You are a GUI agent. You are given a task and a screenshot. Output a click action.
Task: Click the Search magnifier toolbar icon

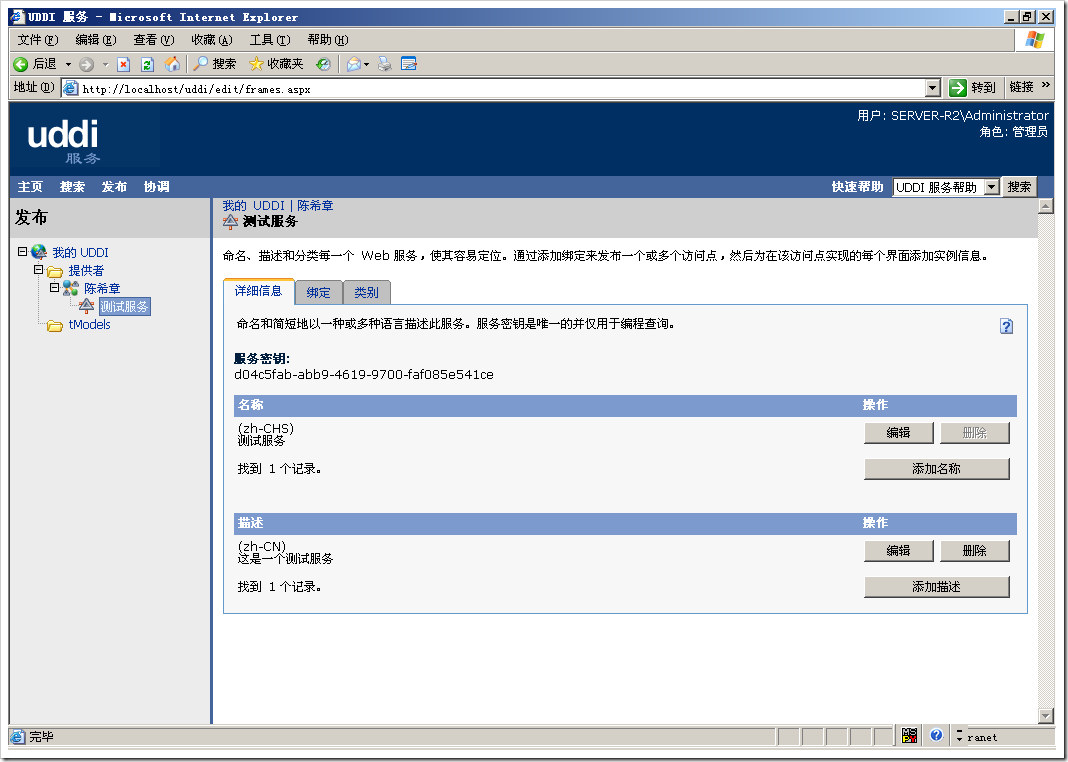tap(201, 64)
